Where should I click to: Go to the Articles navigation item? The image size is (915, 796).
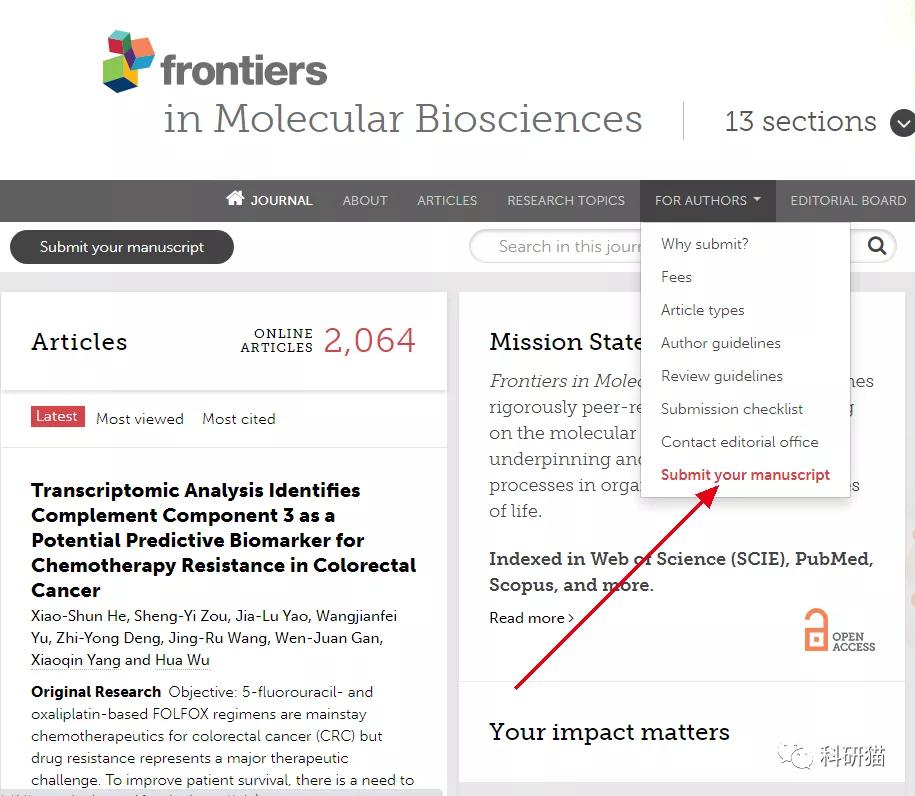[447, 200]
